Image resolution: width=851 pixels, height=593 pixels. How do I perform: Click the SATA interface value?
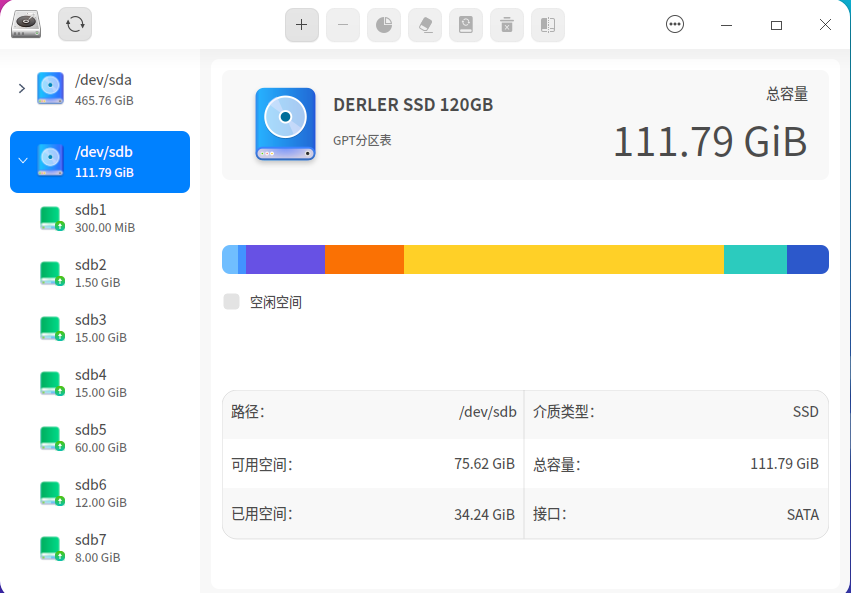point(803,514)
